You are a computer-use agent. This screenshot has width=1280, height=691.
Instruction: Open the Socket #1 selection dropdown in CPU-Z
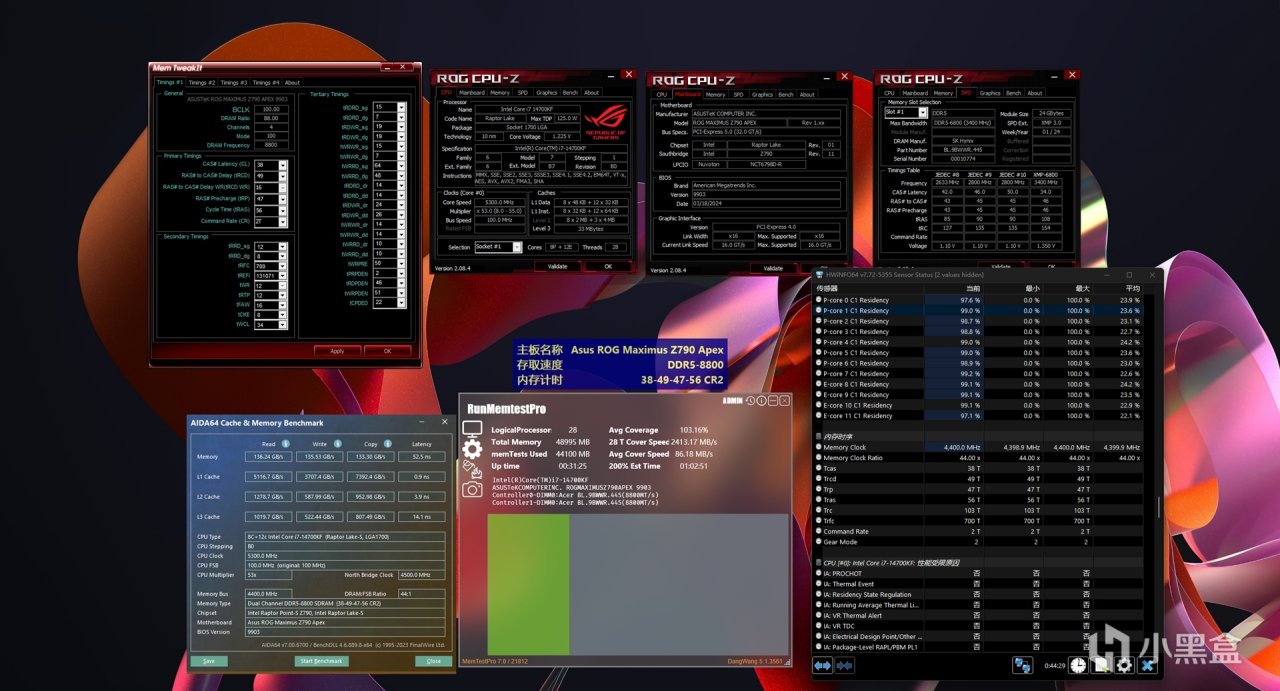click(517, 247)
